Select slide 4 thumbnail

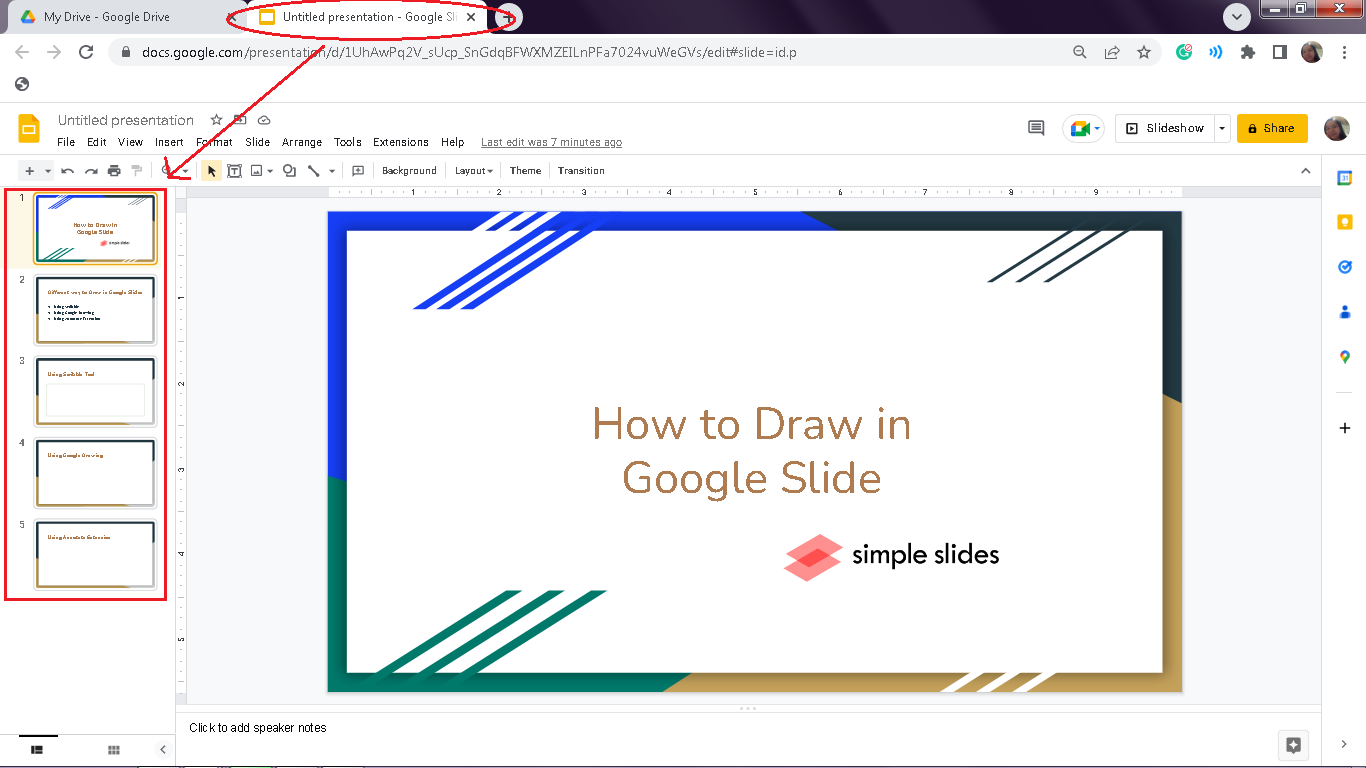point(95,473)
